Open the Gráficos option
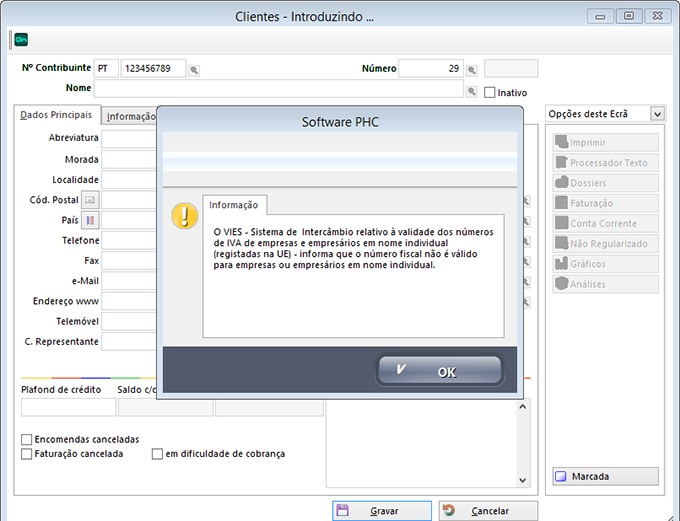Screen dimensions: 680x521 (x=605, y=264)
